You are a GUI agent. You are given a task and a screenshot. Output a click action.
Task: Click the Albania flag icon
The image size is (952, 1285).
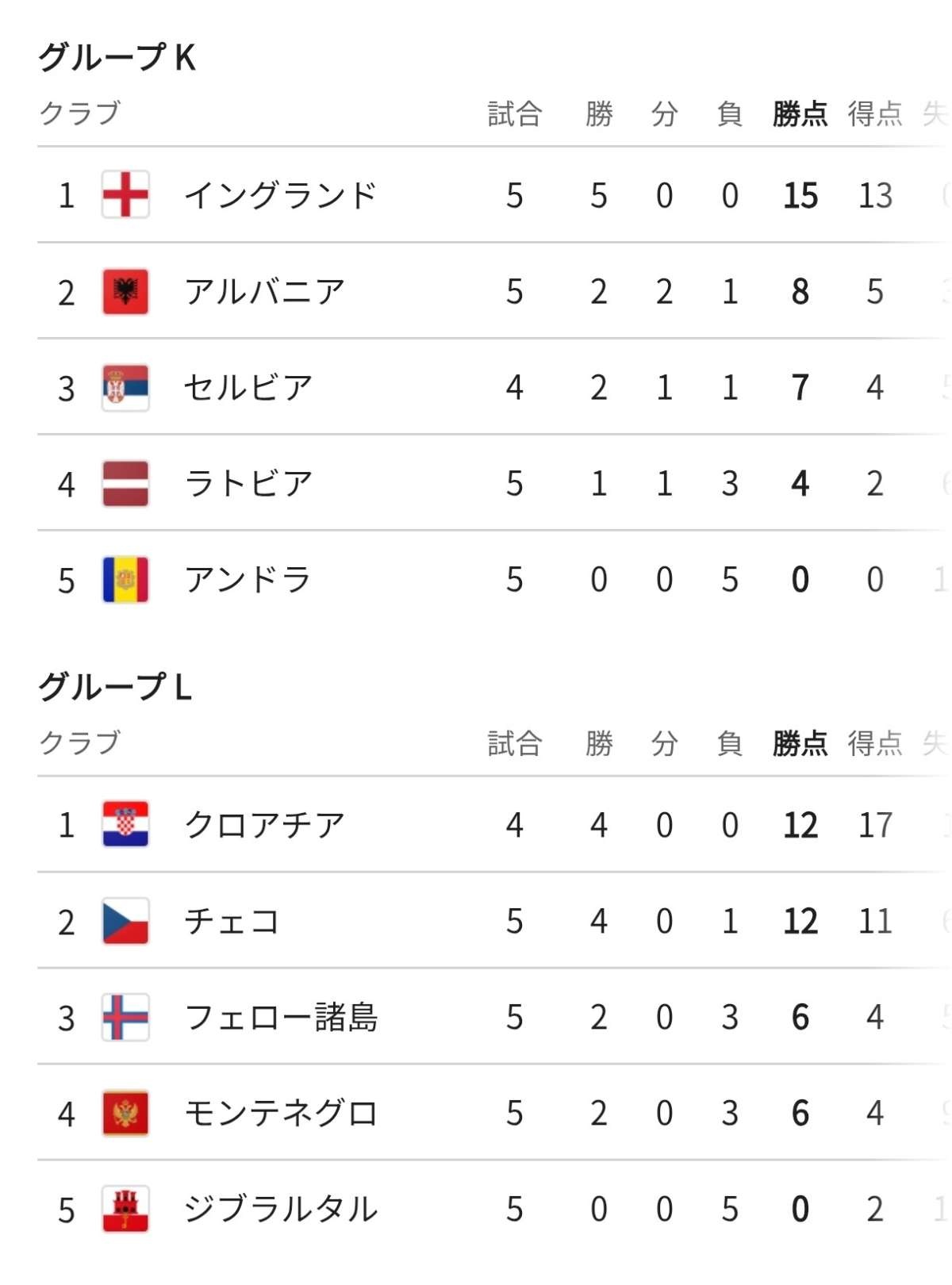point(125,291)
